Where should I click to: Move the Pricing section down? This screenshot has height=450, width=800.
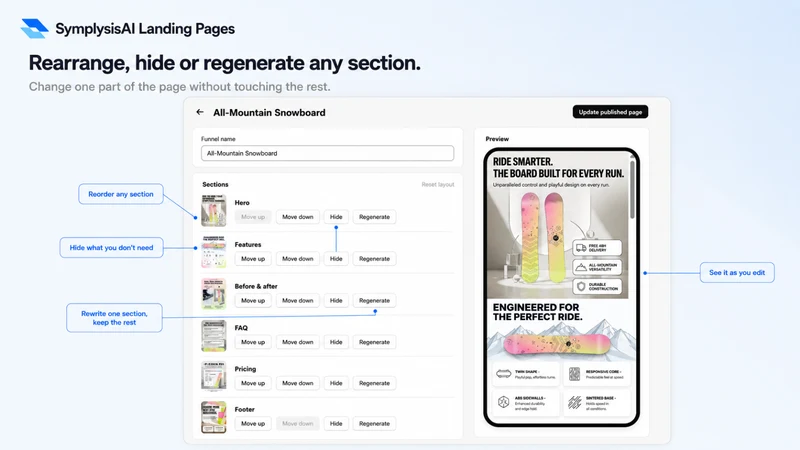coord(298,383)
